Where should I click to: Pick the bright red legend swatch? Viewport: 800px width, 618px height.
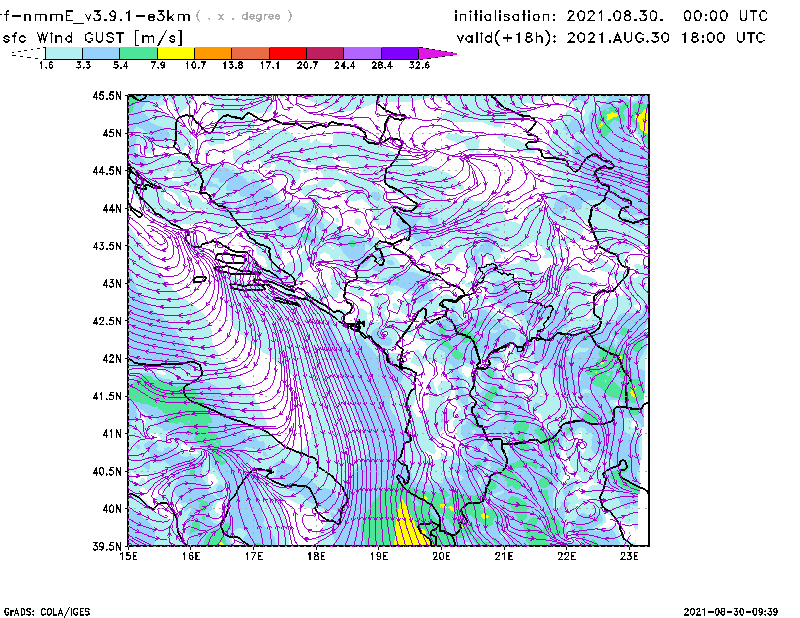tap(288, 53)
